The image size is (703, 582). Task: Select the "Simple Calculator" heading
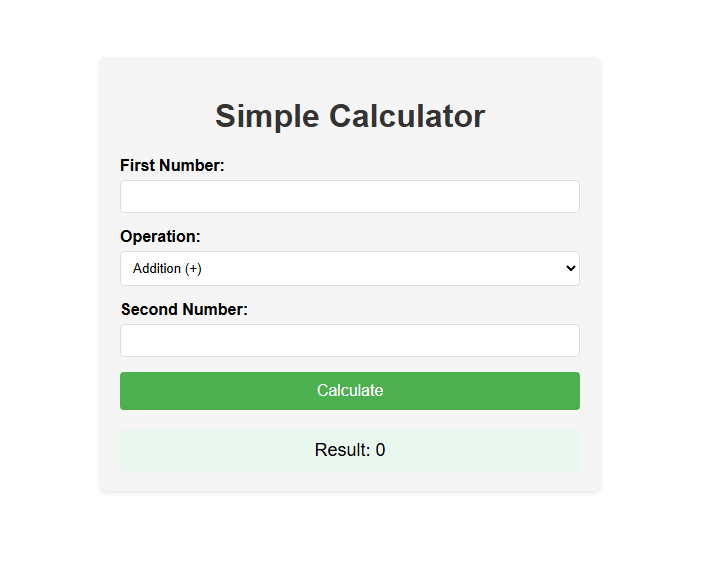coord(349,116)
